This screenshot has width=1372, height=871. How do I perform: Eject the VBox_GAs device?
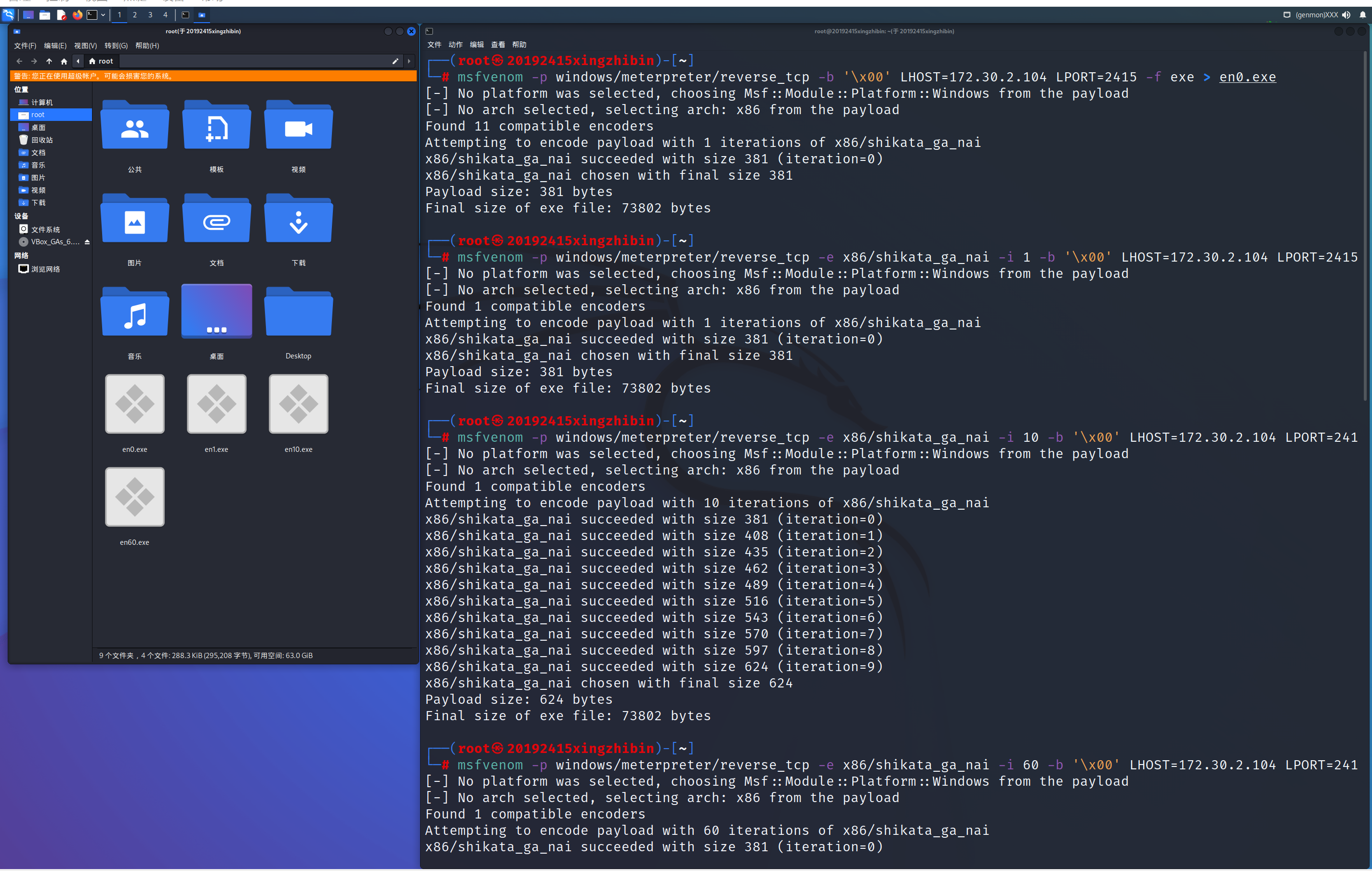87,242
